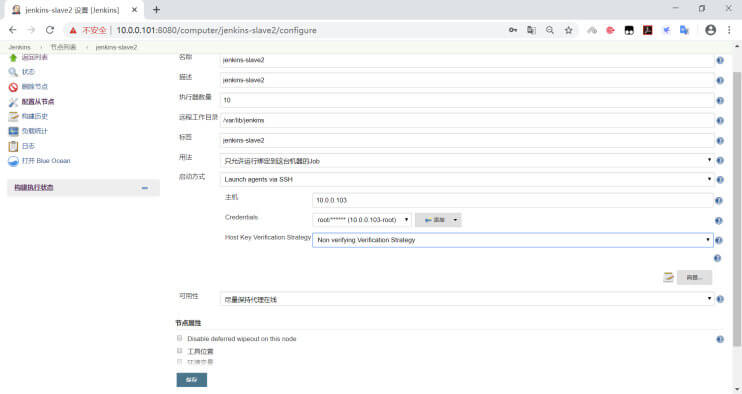Viewport: 742px width, 394px height.
Task: Open the Chrome three-dot menu
Action: (x=729, y=30)
